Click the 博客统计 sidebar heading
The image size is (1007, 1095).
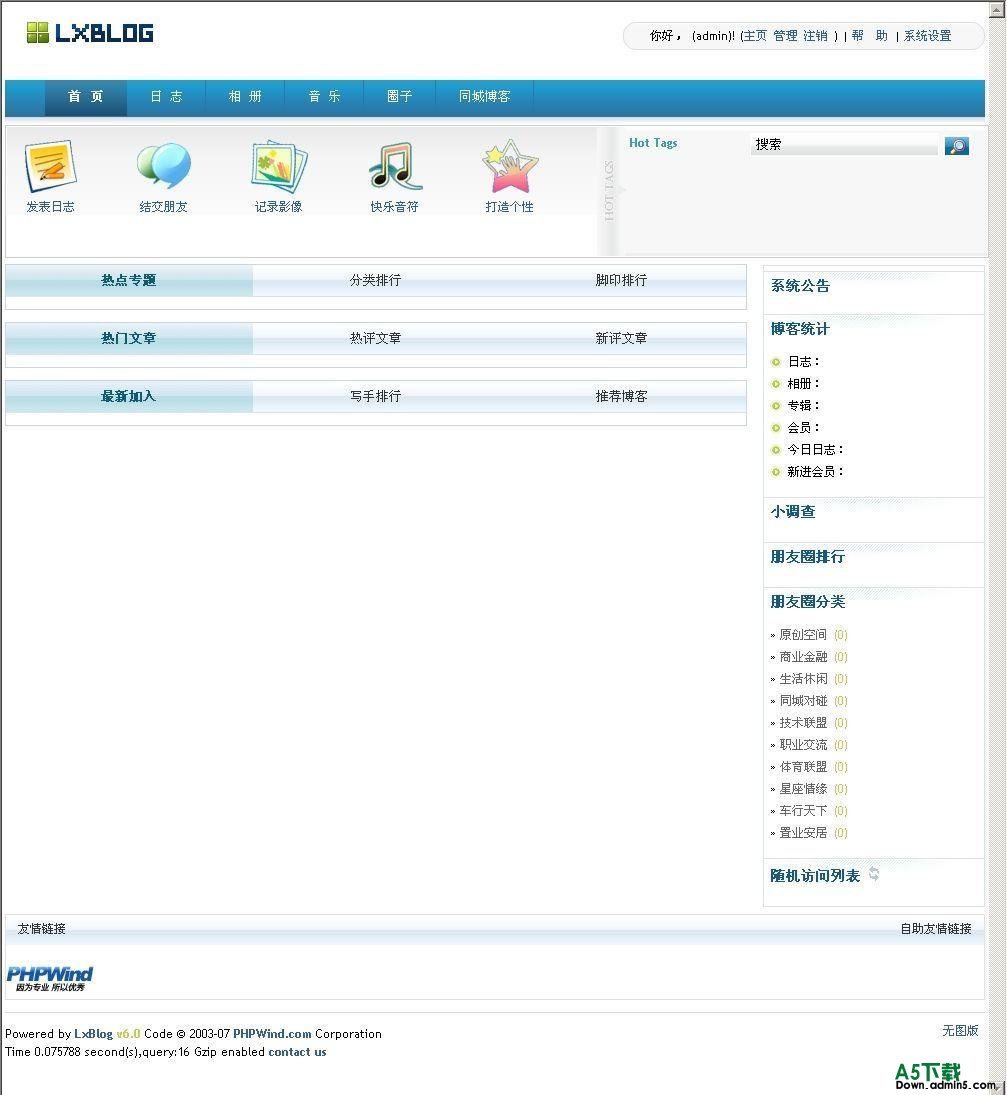pos(800,329)
